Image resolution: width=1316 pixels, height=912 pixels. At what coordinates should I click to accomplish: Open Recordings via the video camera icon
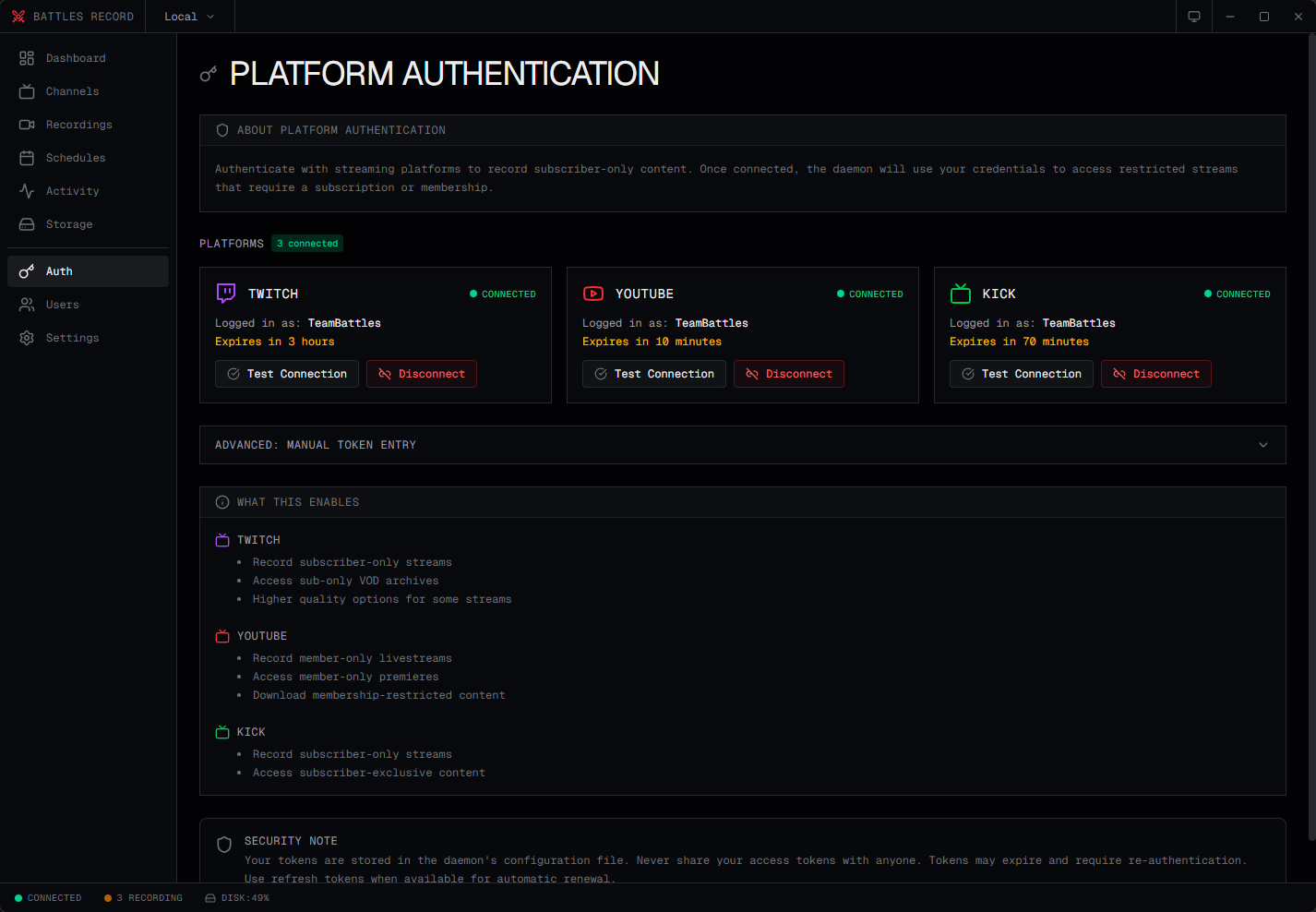[26, 124]
